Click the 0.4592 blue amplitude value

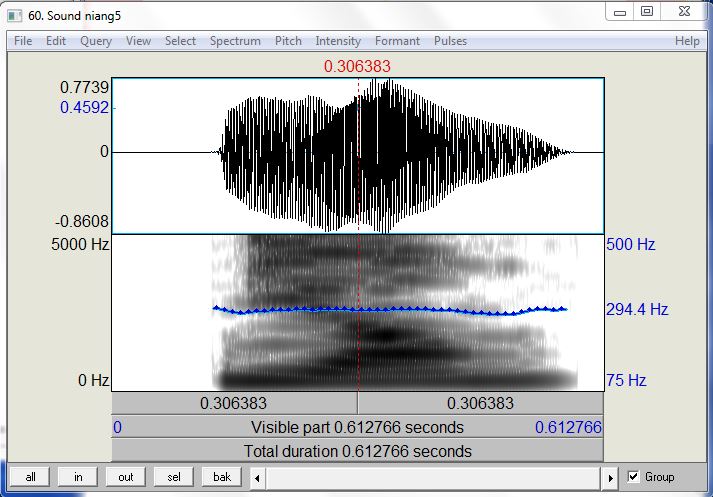pos(85,108)
